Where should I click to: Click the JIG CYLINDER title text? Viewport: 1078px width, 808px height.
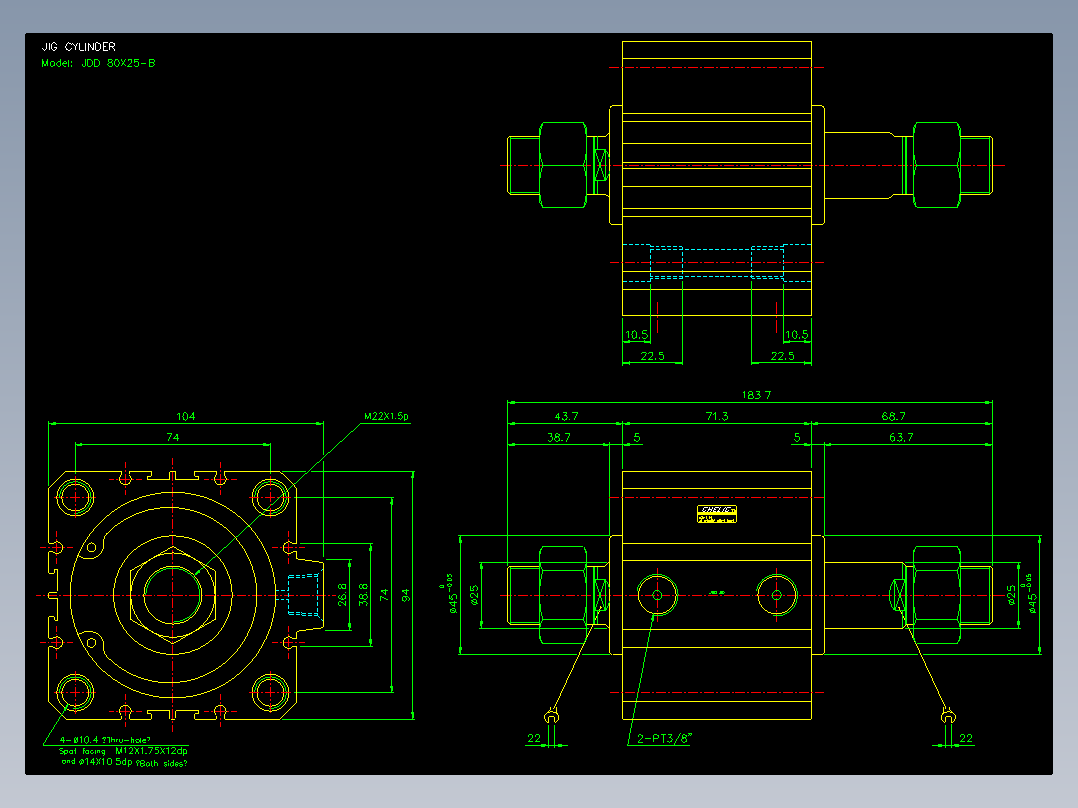[x=78, y=47]
